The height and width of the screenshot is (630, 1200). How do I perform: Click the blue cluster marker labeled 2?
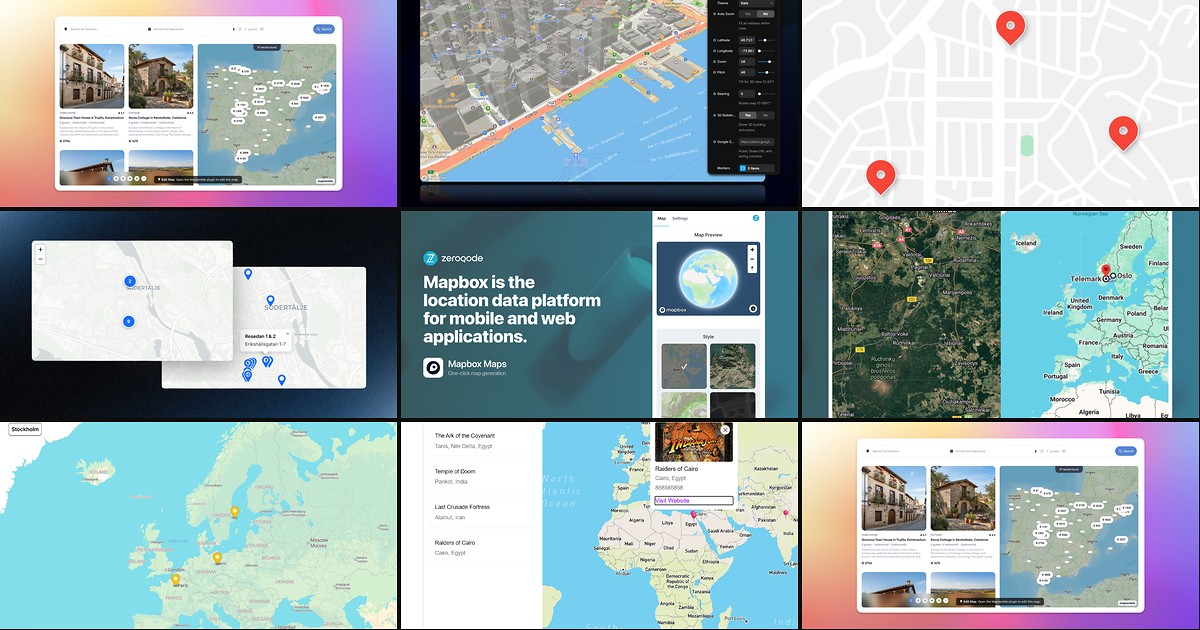[130, 281]
